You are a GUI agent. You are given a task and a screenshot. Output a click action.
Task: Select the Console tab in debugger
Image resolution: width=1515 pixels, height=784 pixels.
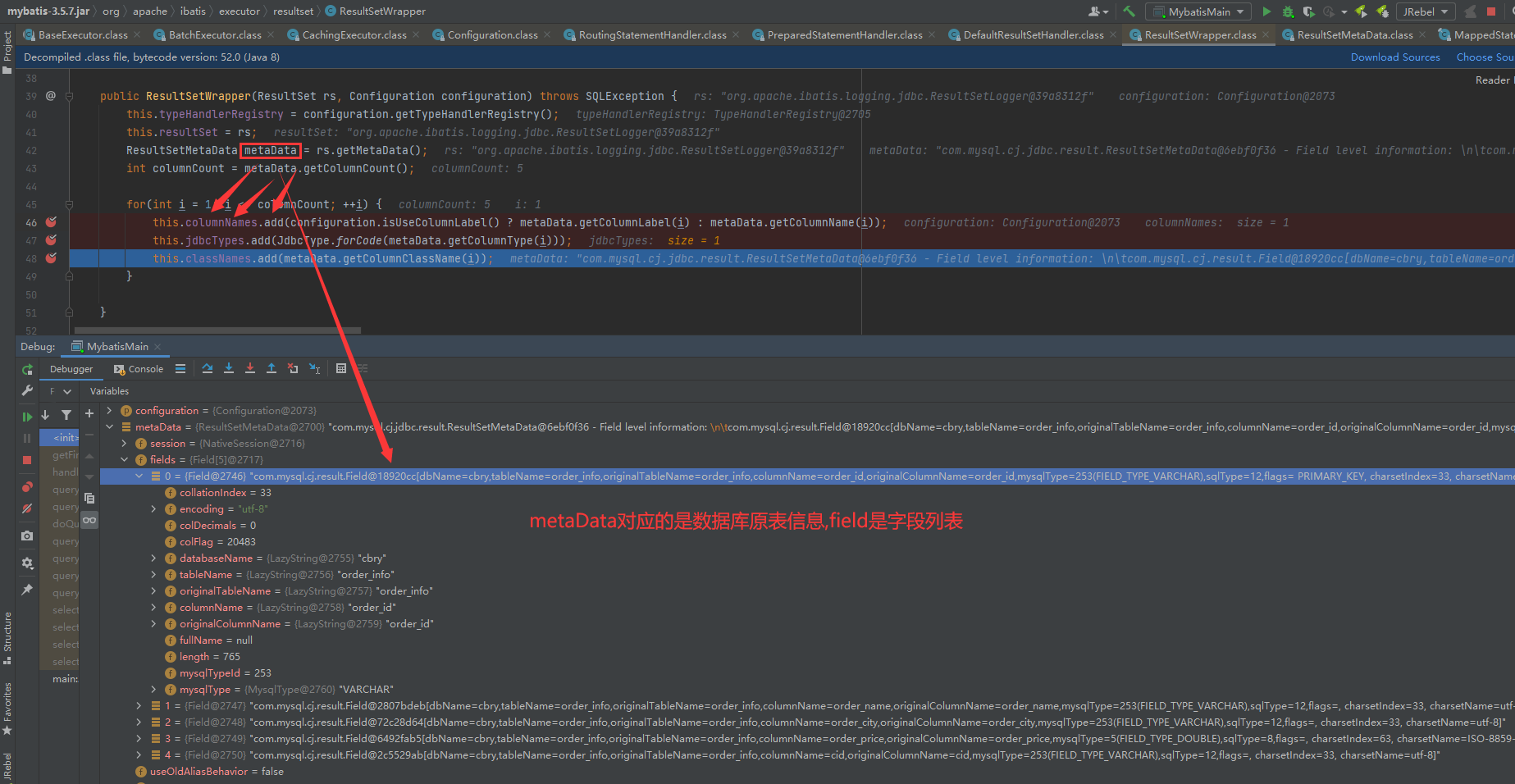click(139, 369)
